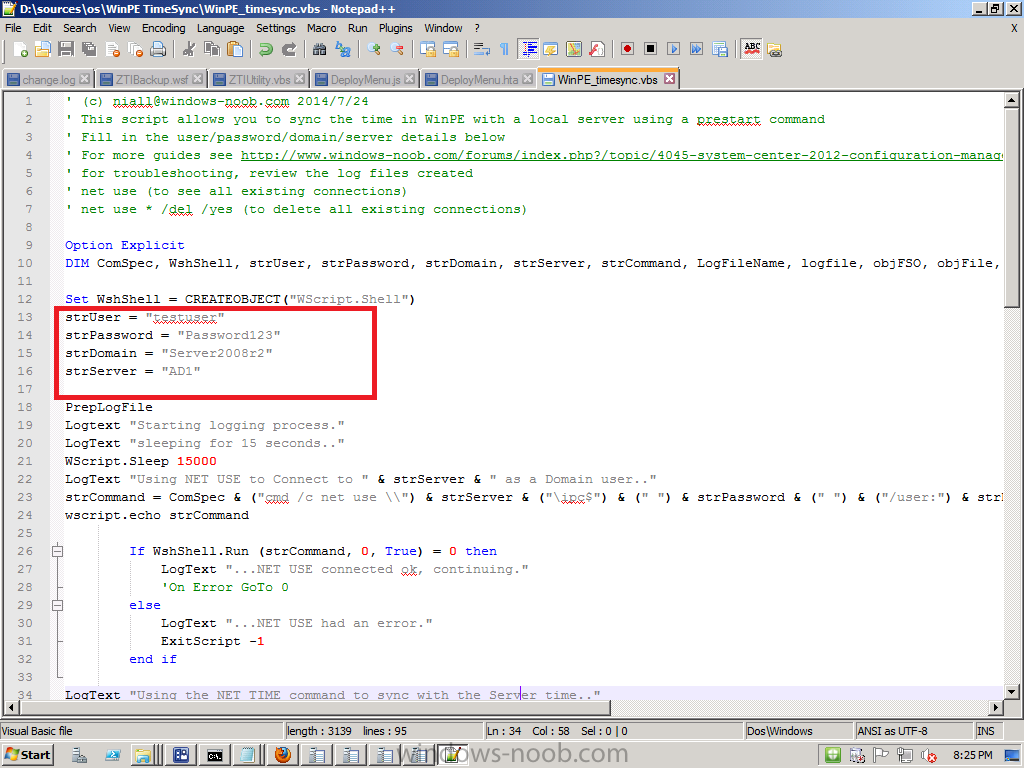Viewport: 1024px width, 768px height.
Task: Close the current document with Close icon
Action: [x=112, y=50]
